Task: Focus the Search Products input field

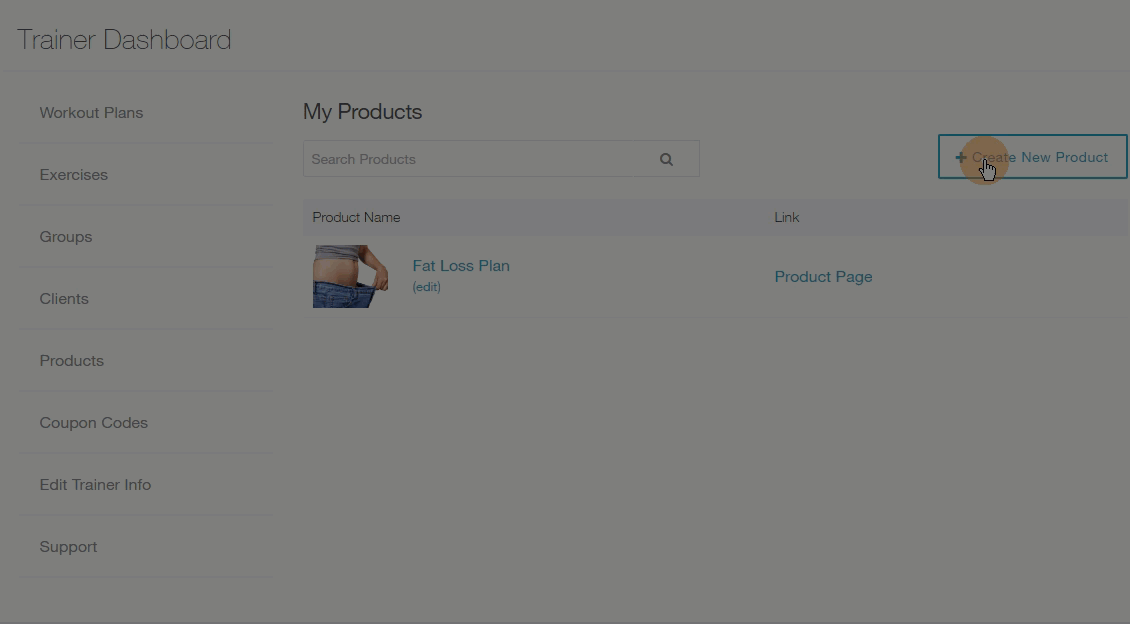Action: pos(468,159)
